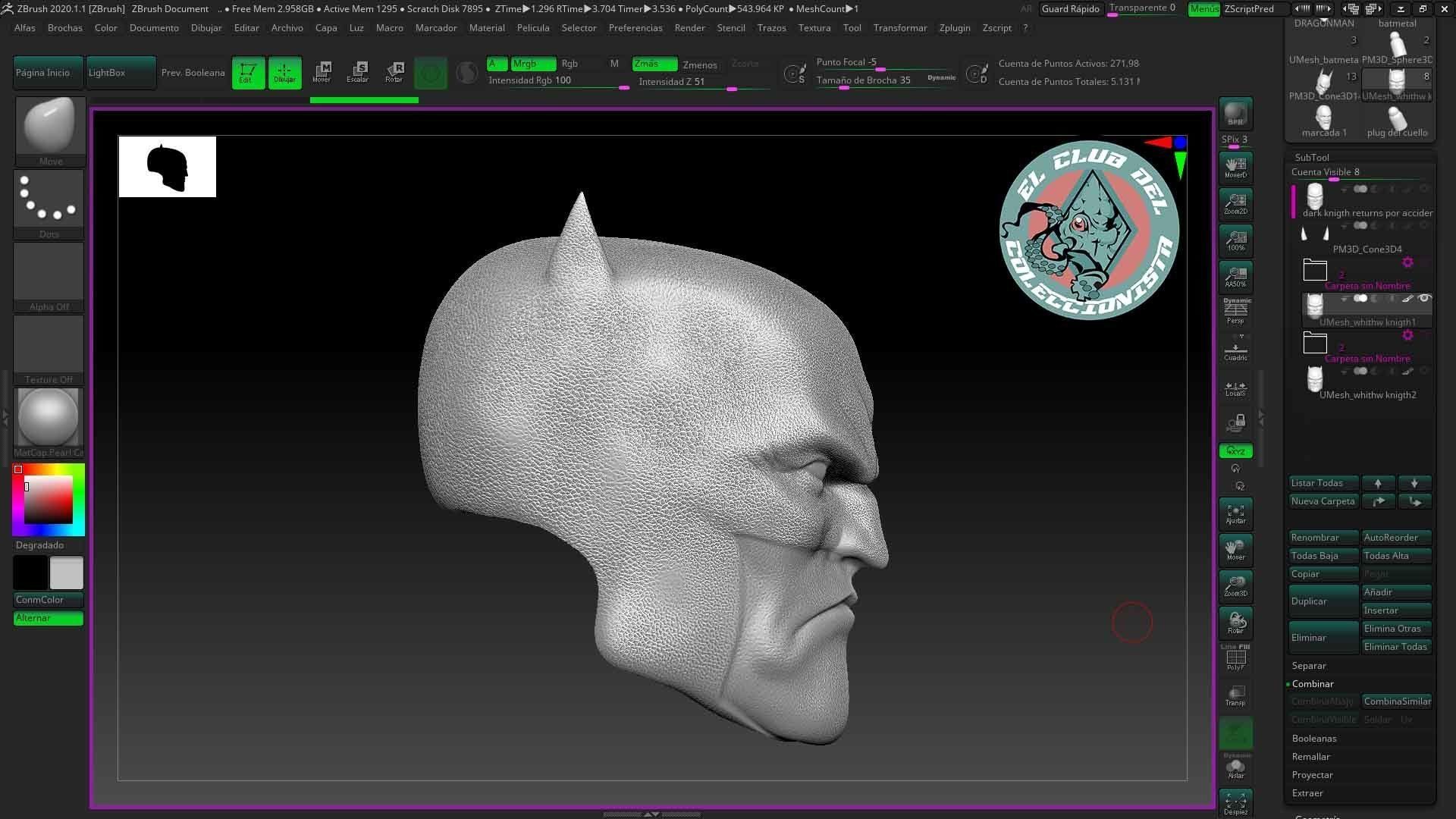Select the marcada 1 tool thumbnail
The height and width of the screenshot is (819, 1456).
tap(1324, 121)
